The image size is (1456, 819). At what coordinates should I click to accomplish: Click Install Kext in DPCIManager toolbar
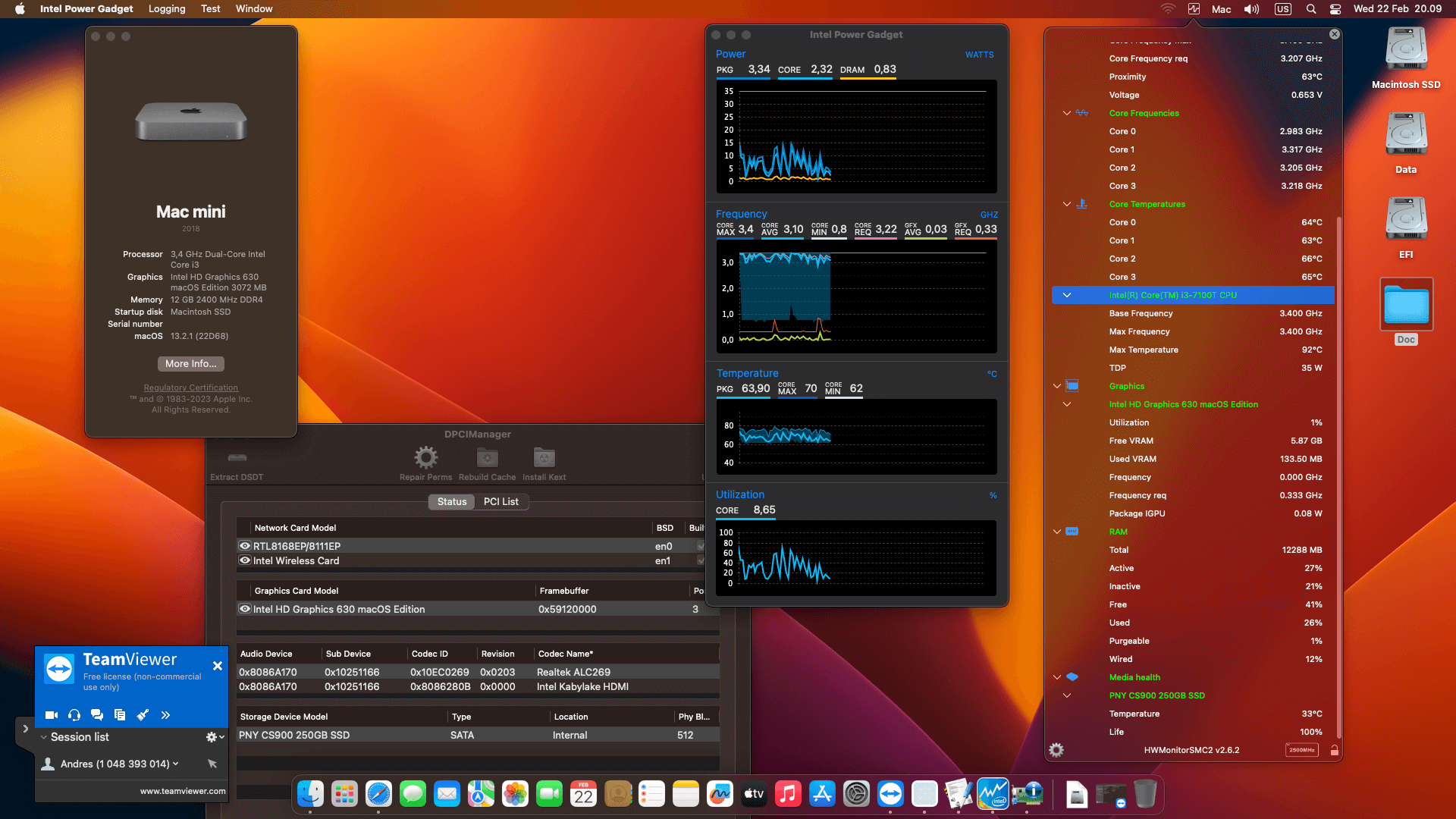(544, 463)
